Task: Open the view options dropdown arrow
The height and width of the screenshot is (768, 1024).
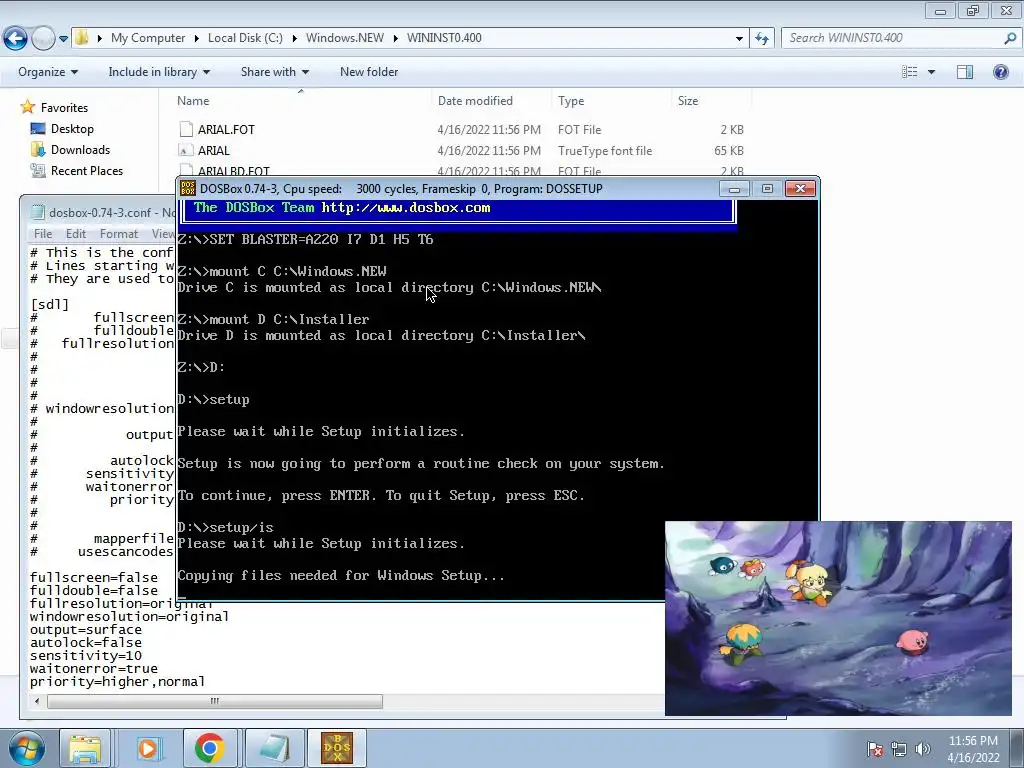Action: tap(931, 72)
